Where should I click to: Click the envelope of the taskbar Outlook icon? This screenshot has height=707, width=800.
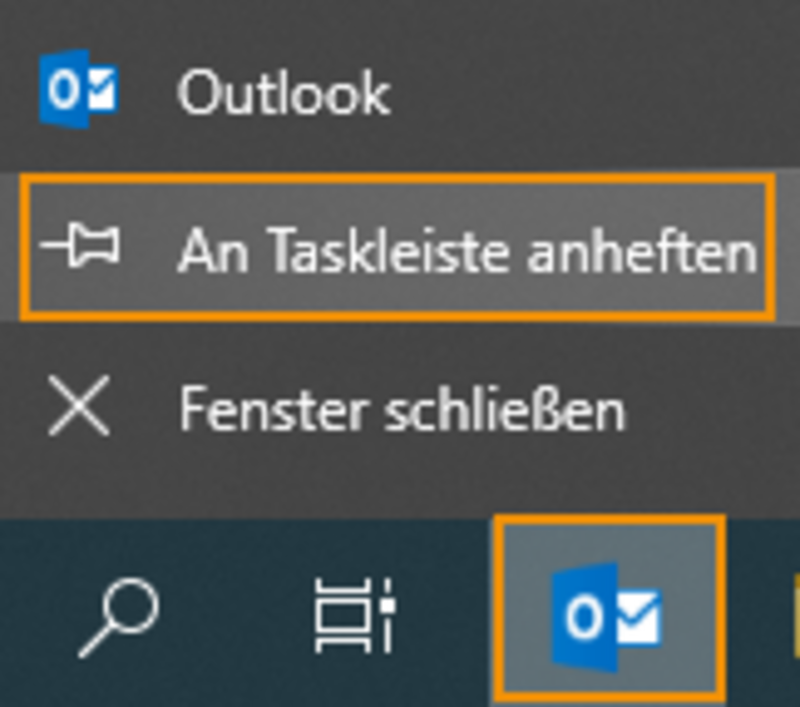[x=639, y=617]
